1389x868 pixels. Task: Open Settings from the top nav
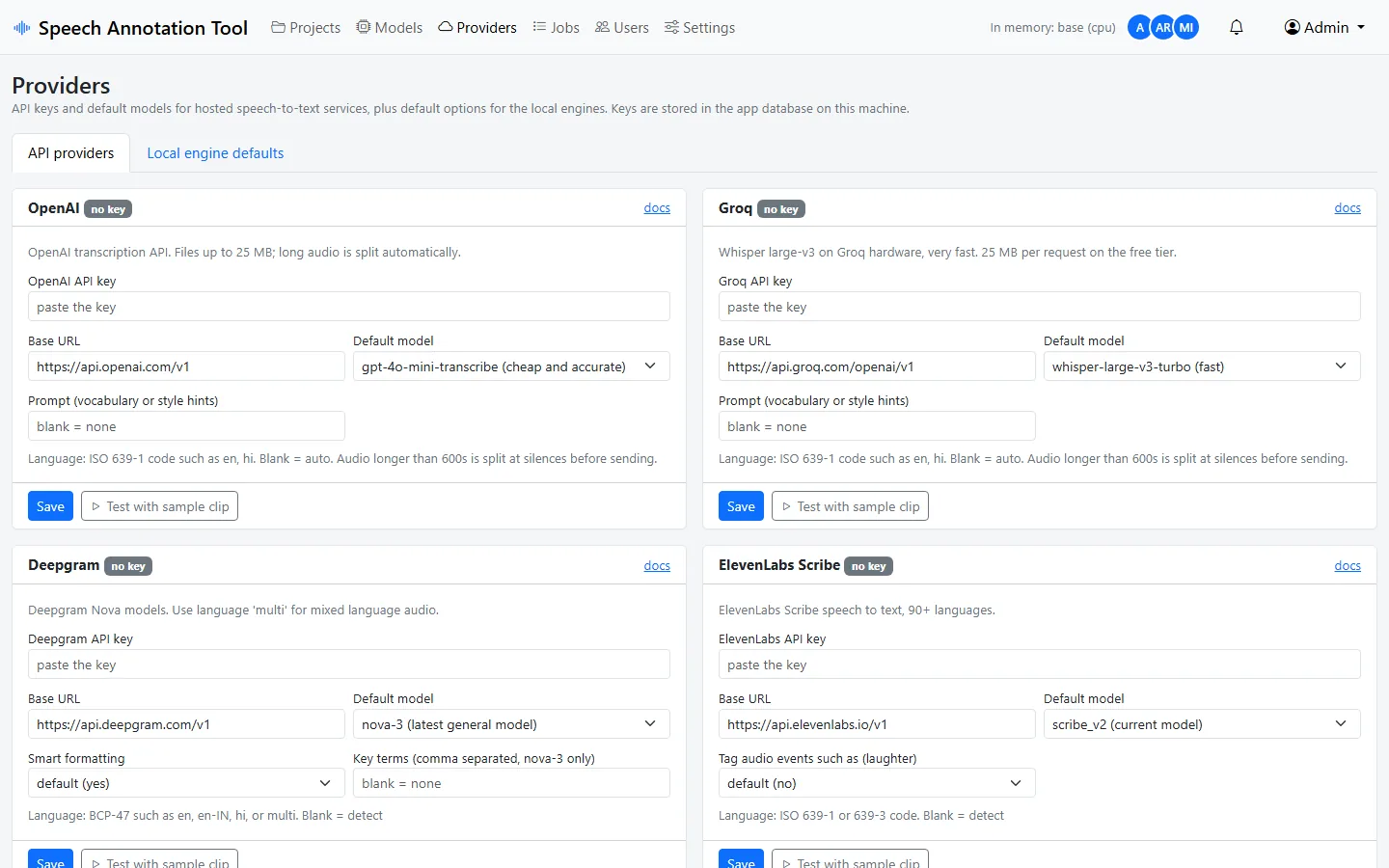[x=699, y=28]
